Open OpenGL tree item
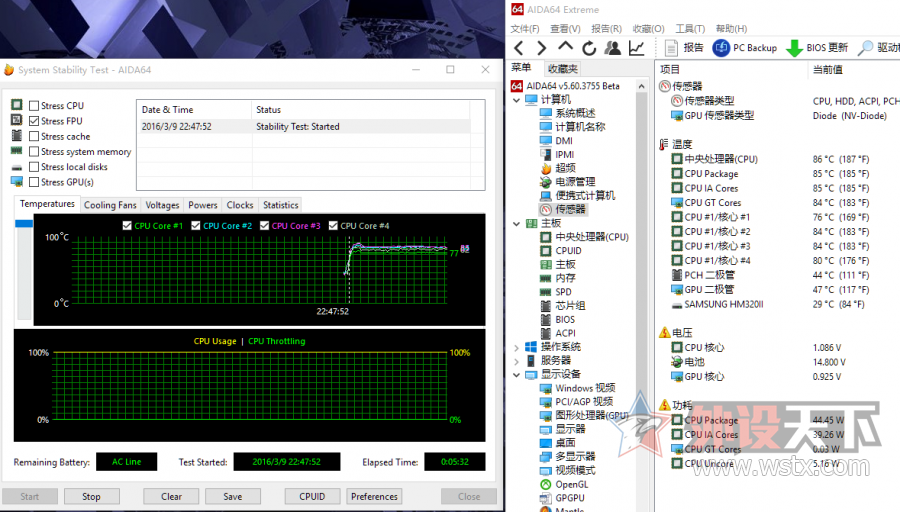 click(572, 484)
